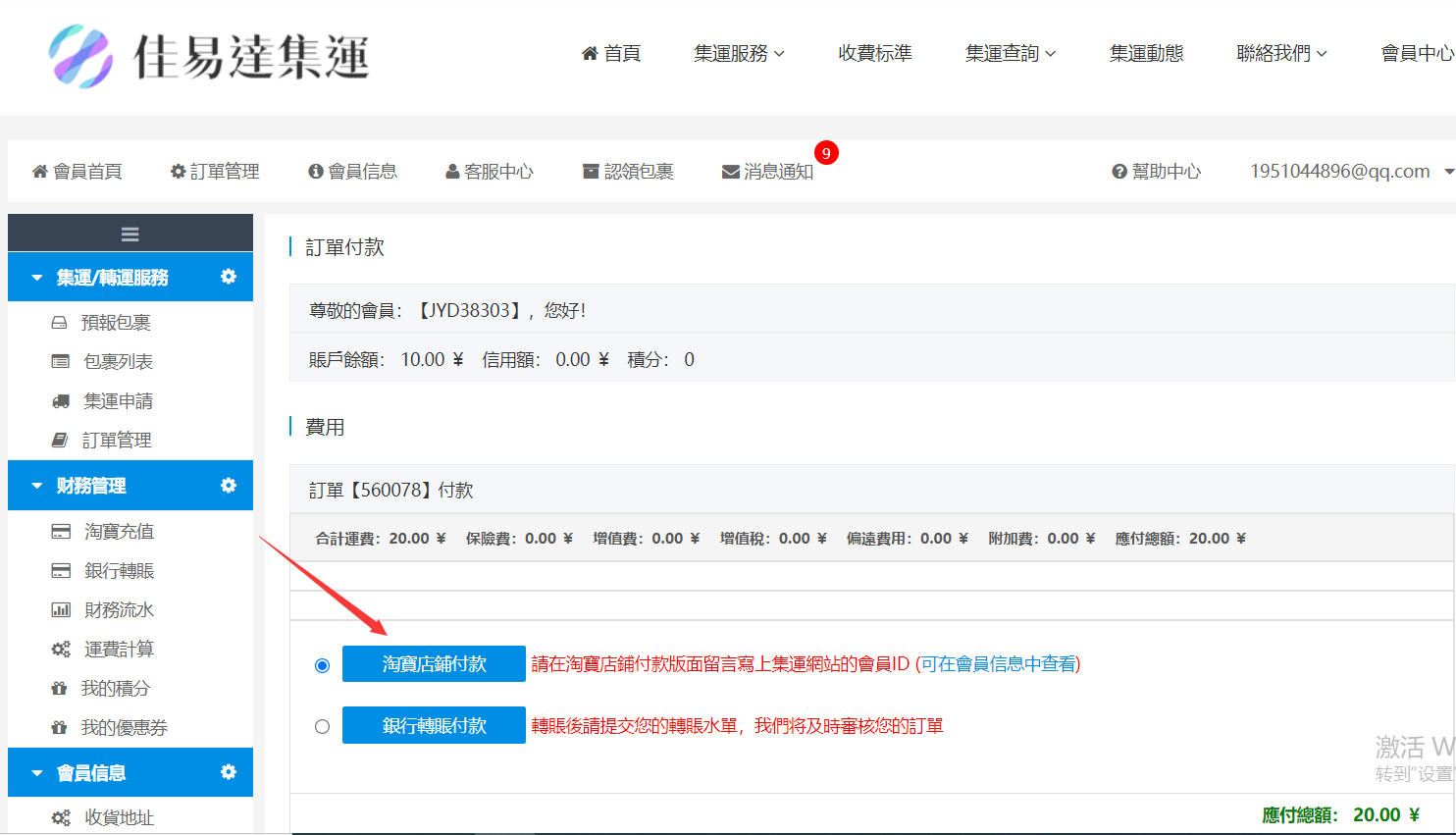The height and width of the screenshot is (835, 1456).
Task: Toggle the sidebar hamburger menu icon
Action: click(x=130, y=234)
